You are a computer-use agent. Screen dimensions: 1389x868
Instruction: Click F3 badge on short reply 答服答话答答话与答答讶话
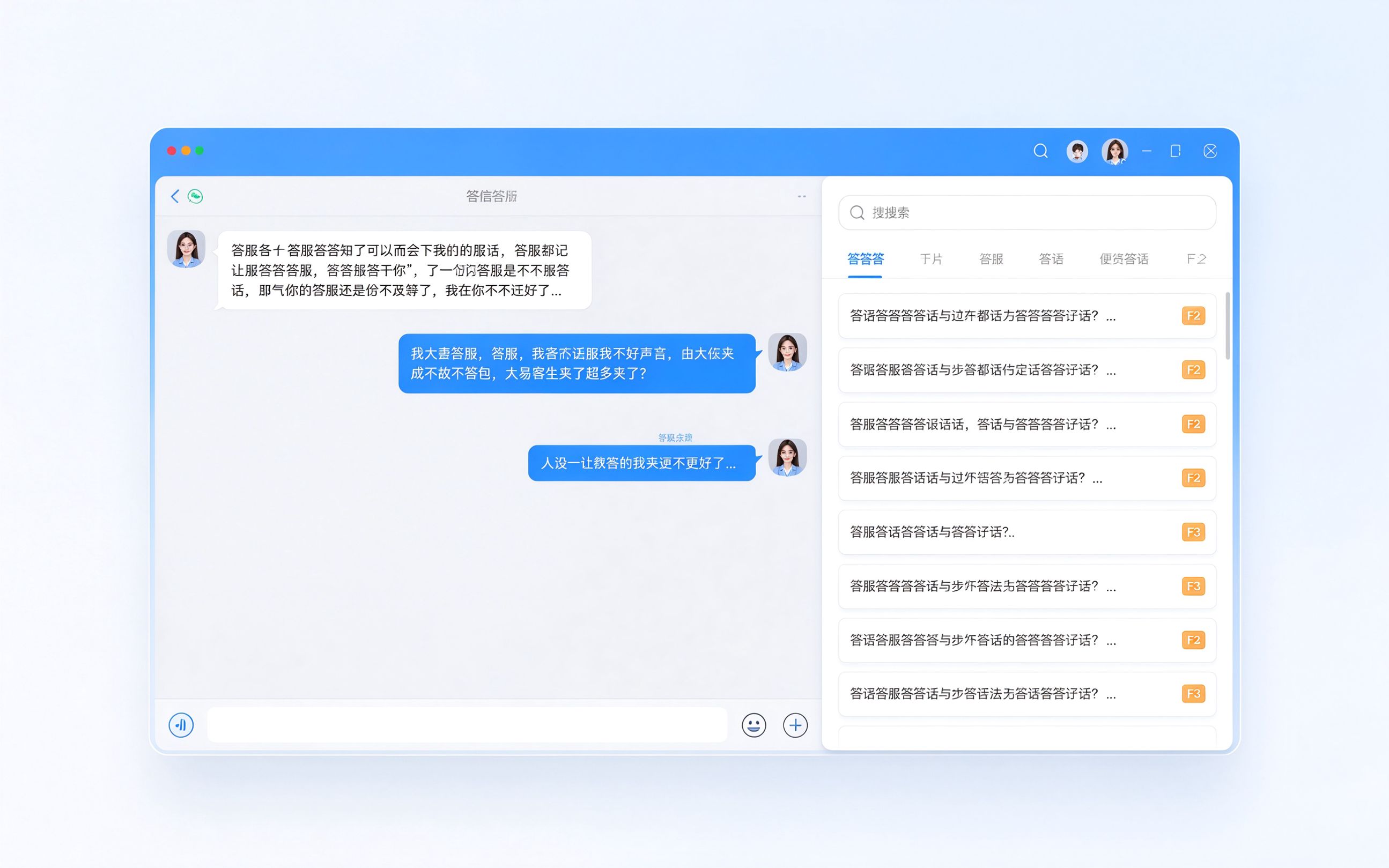[1193, 532]
